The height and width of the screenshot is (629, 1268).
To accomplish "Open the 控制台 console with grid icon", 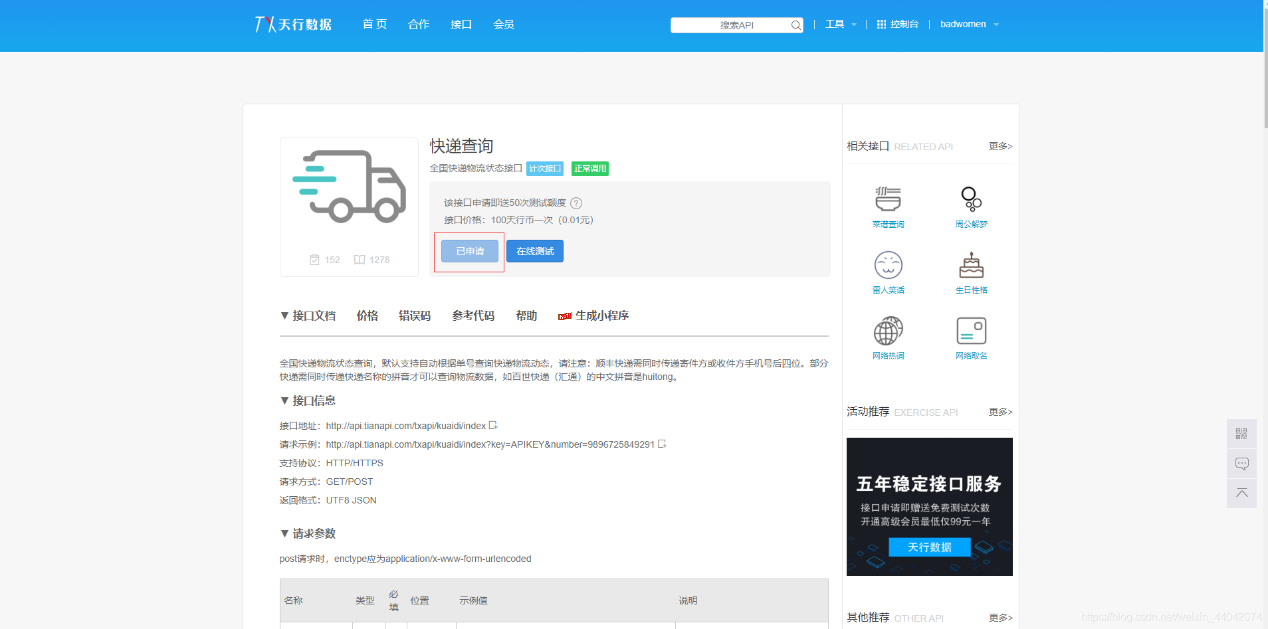I will pos(897,24).
